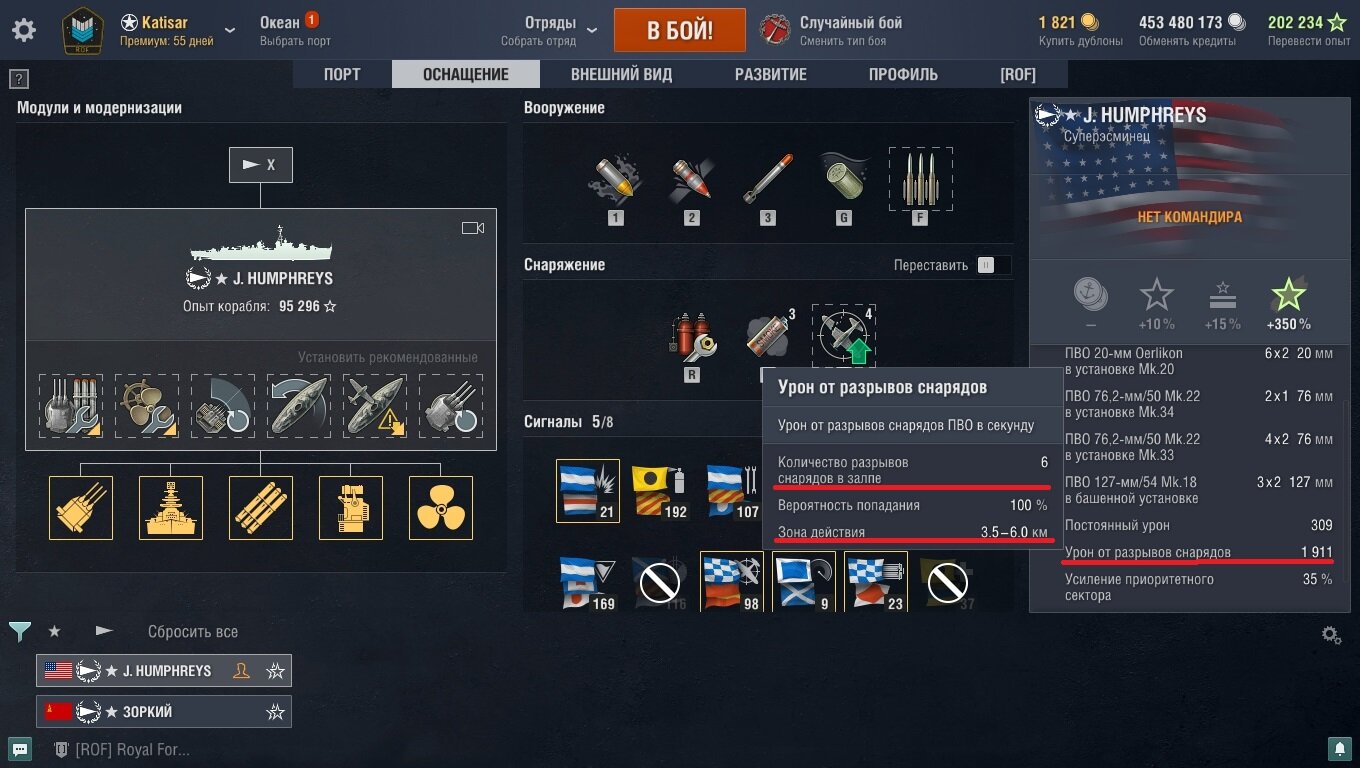Expand the Katisar account dropdown
The width and height of the screenshot is (1360, 768).
(230, 30)
